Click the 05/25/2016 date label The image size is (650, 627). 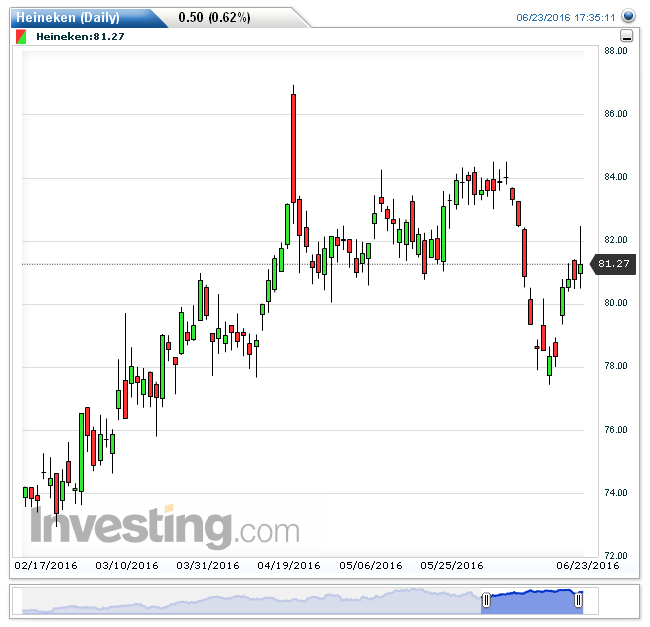452,565
